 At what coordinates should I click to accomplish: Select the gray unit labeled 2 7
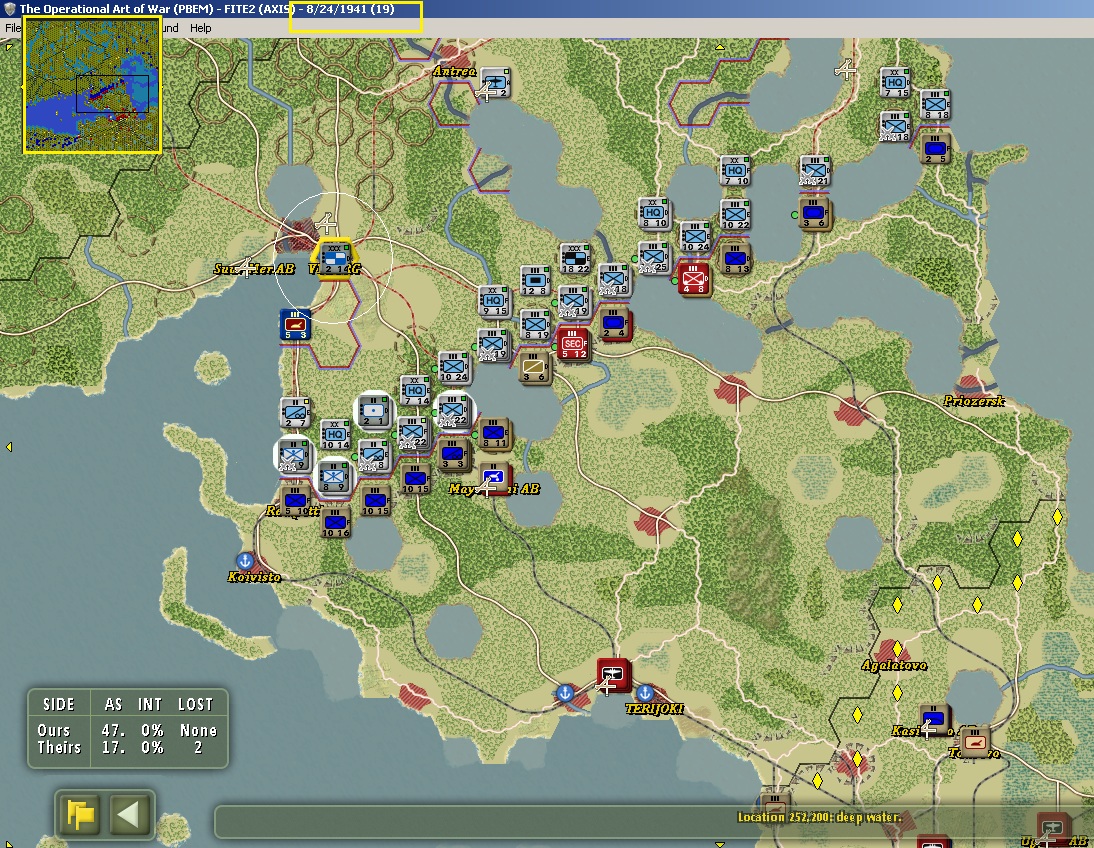[295, 413]
